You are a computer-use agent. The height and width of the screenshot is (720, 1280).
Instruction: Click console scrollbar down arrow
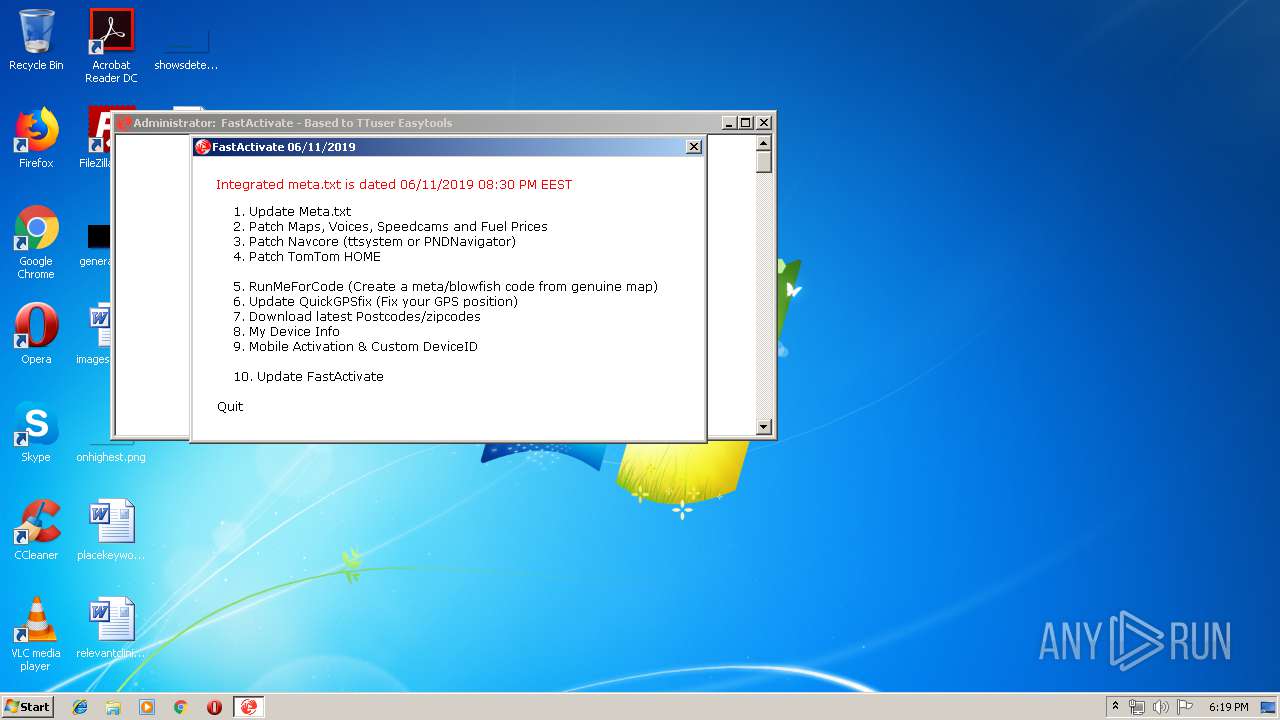tap(764, 427)
